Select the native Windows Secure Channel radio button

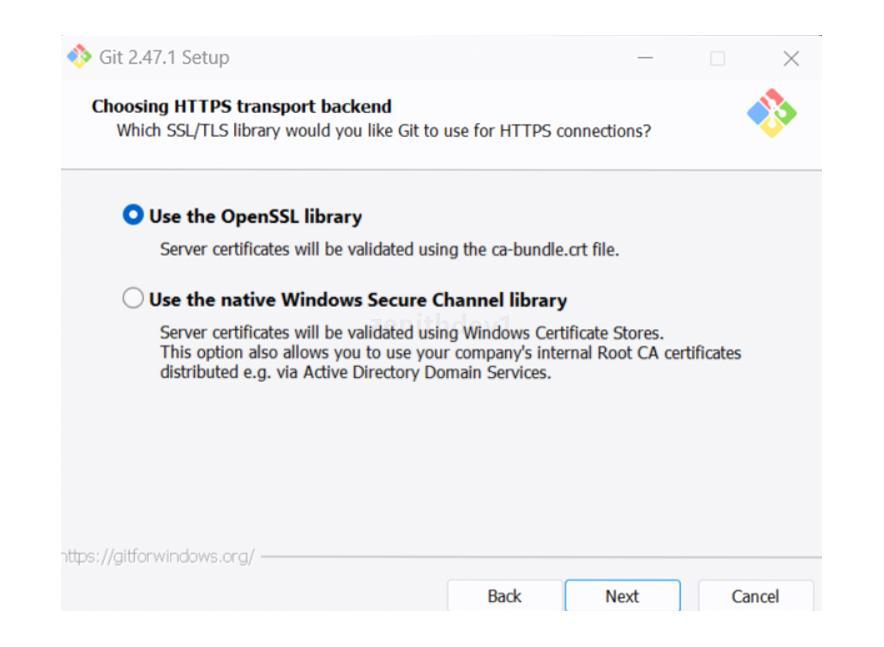133,298
